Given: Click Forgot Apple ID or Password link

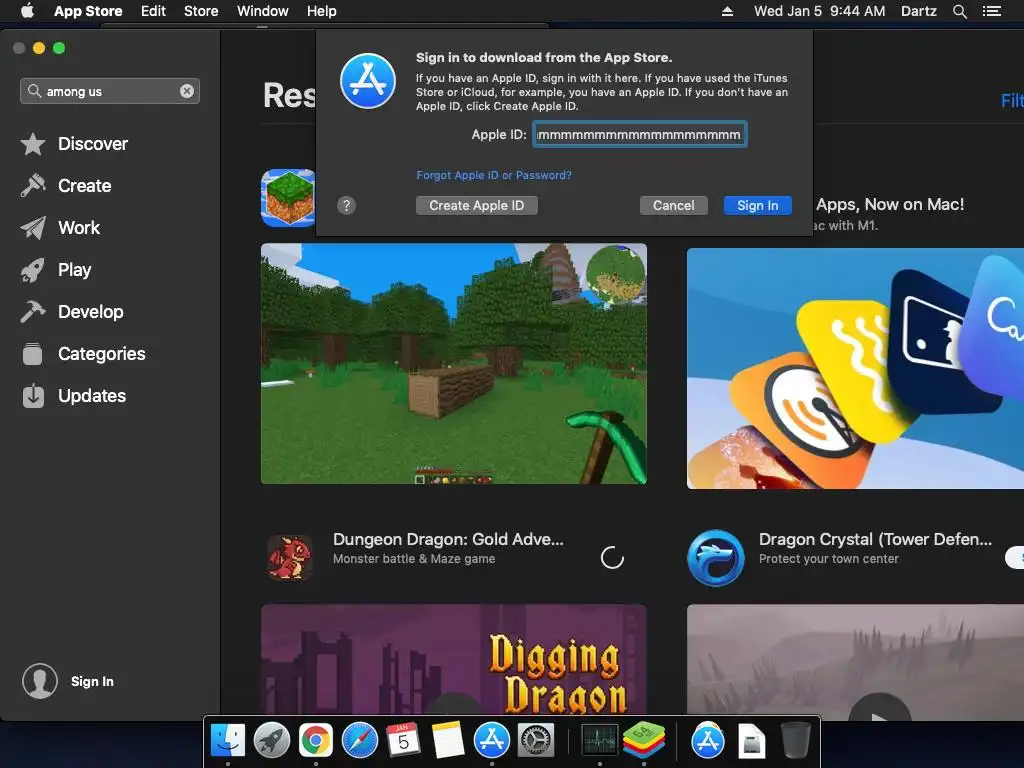Looking at the screenshot, I should point(494,175).
